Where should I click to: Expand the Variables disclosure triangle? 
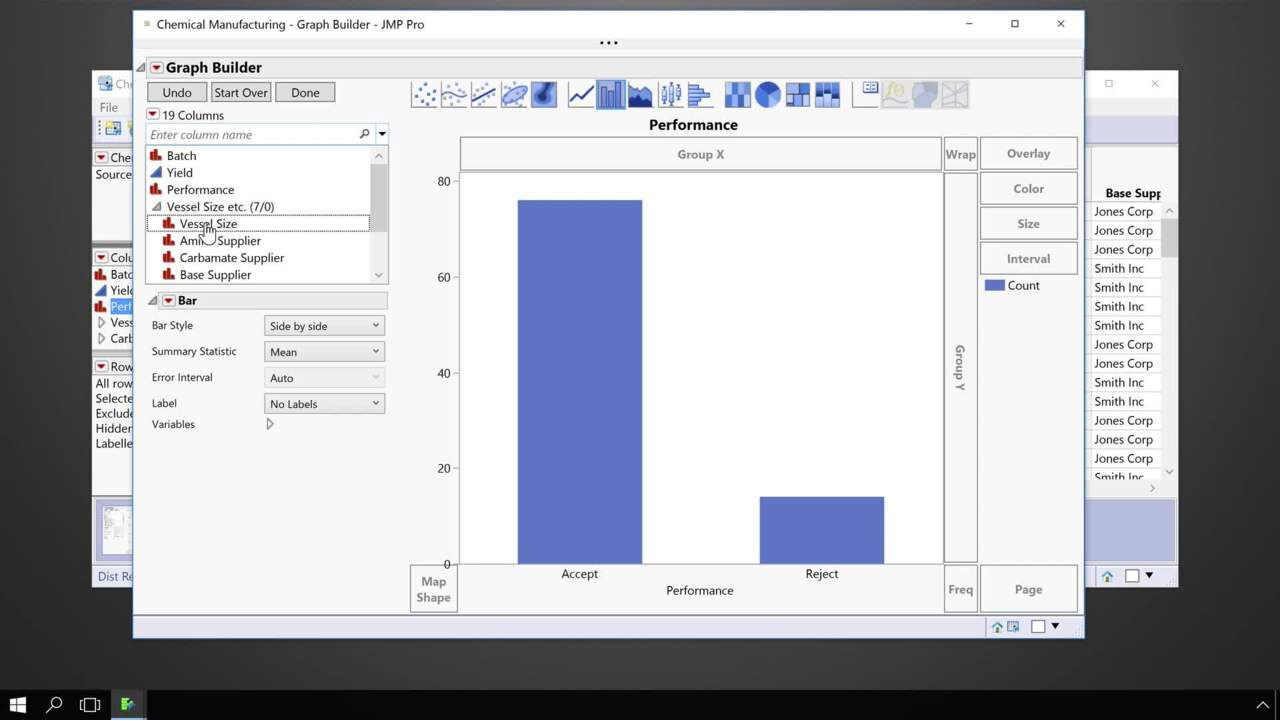[x=269, y=423]
